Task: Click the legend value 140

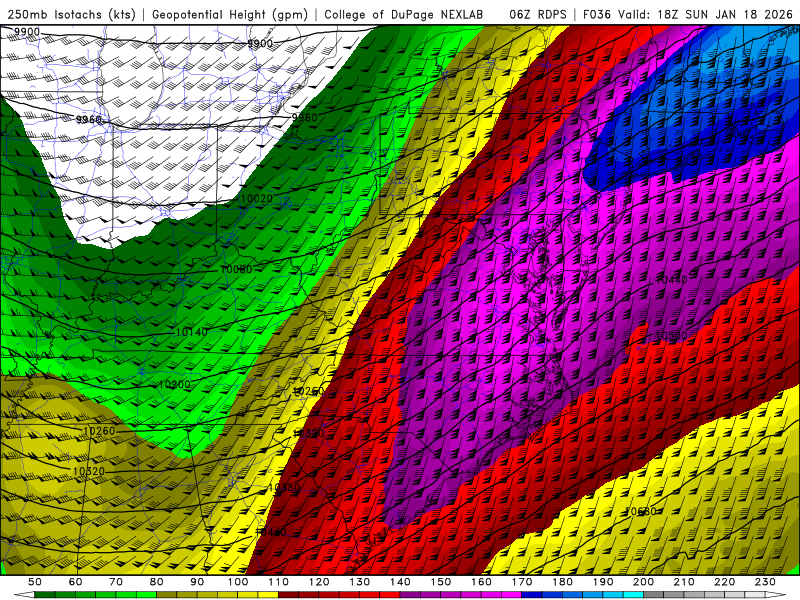Action: pos(400,582)
